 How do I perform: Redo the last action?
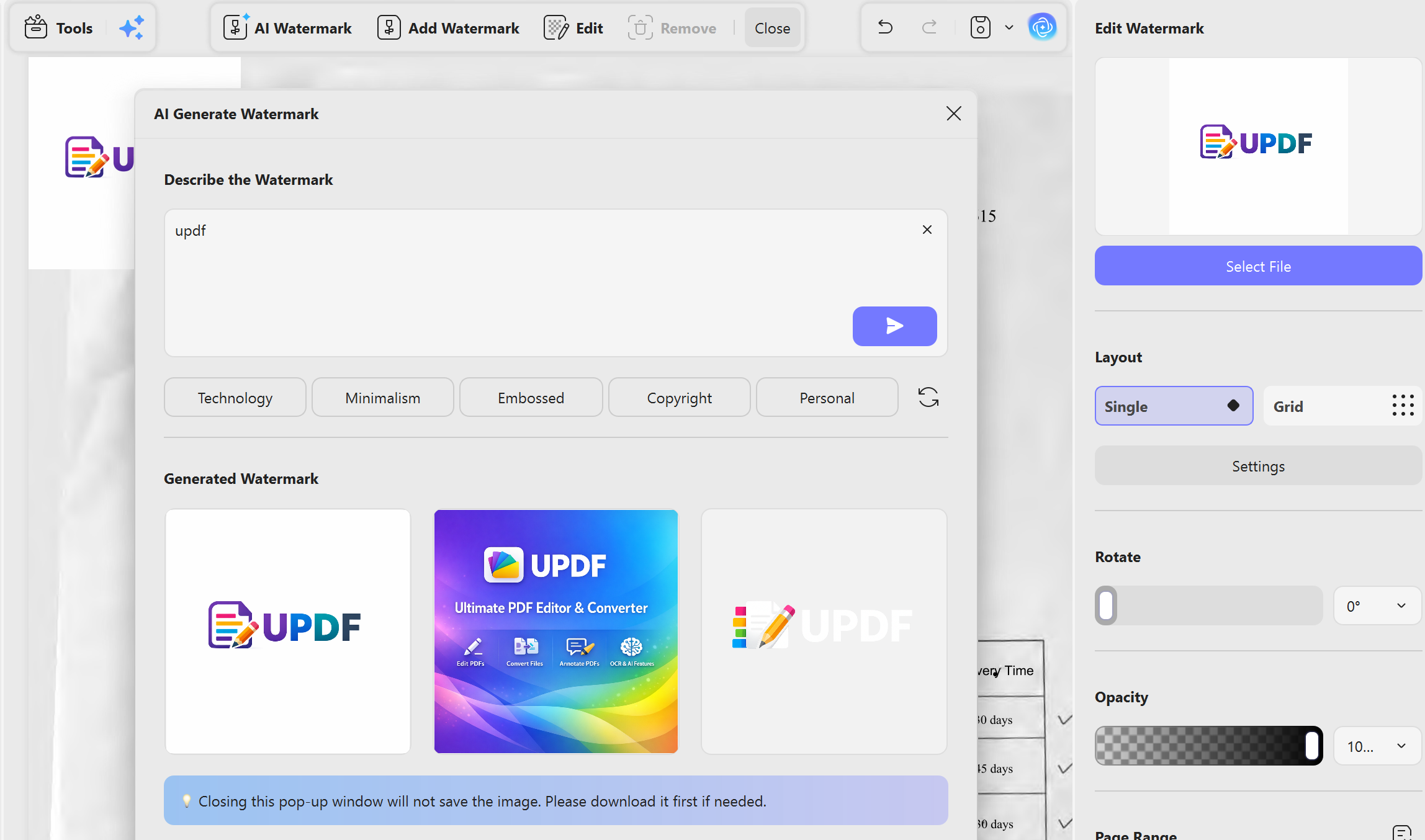point(929,27)
